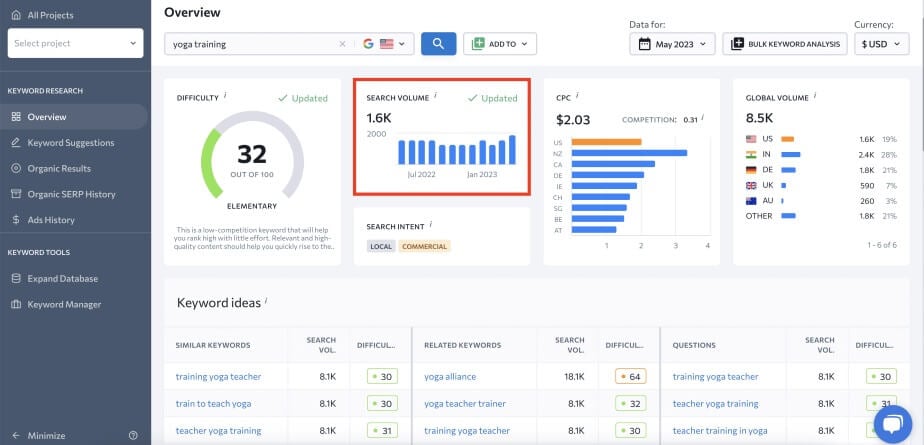
Task: Open the chat support bubble
Action: pyautogui.click(x=893, y=425)
